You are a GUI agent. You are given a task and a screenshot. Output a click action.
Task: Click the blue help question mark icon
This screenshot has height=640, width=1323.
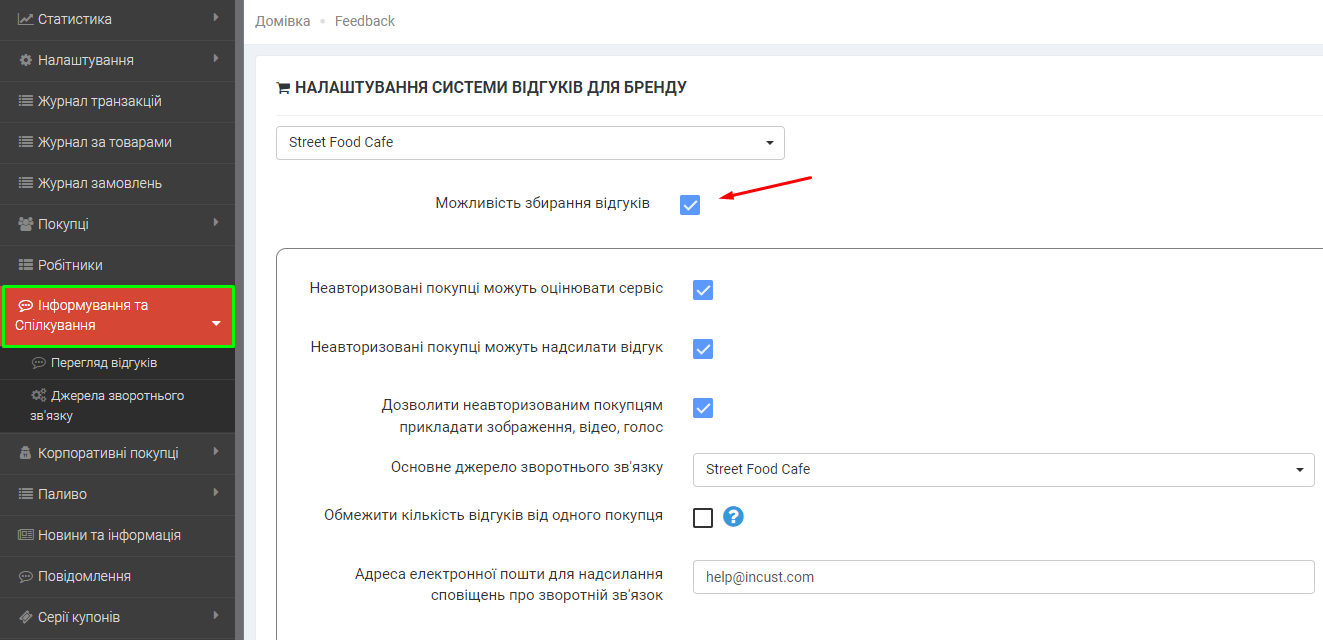(x=734, y=517)
